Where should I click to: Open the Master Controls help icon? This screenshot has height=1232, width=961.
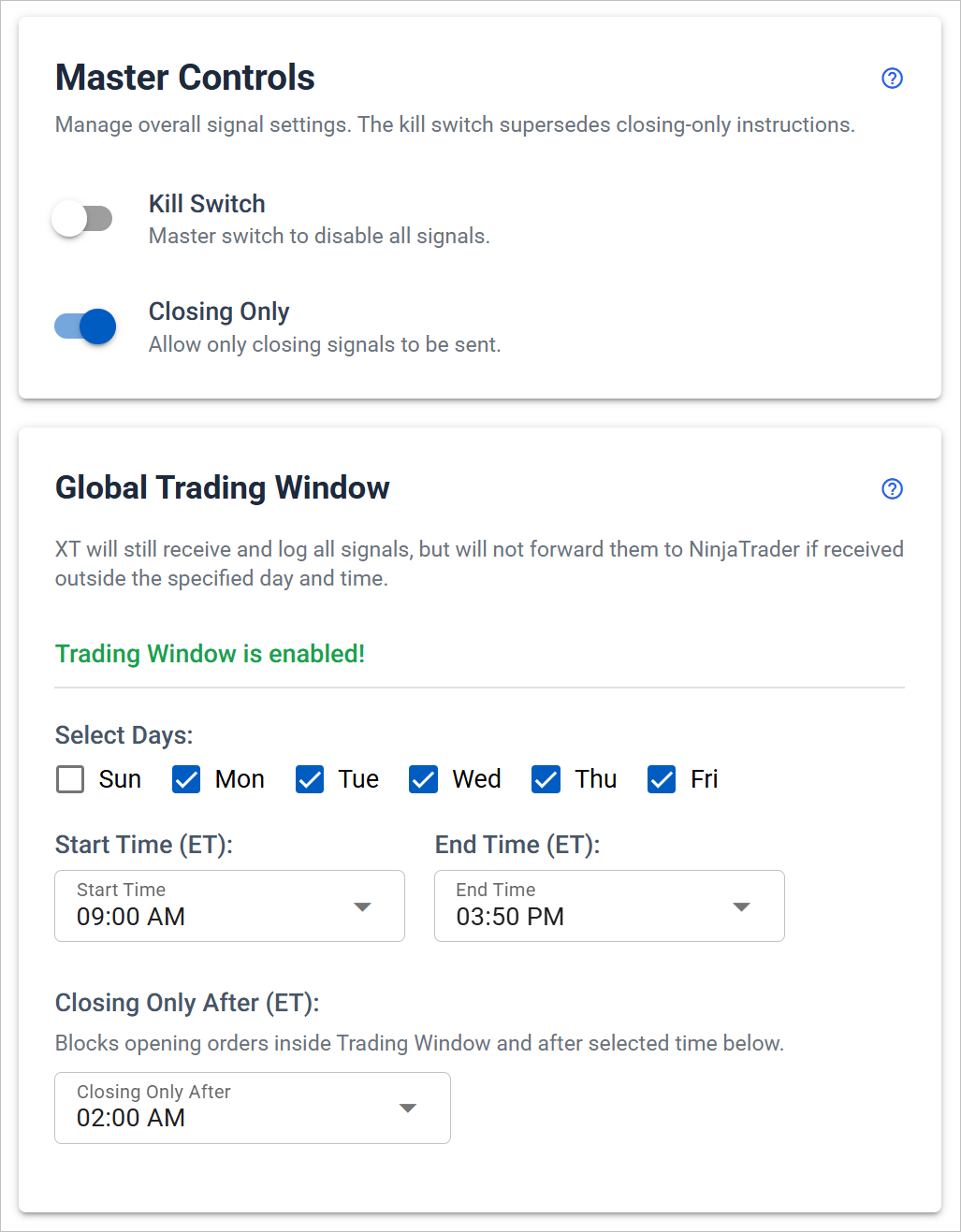[892, 79]
